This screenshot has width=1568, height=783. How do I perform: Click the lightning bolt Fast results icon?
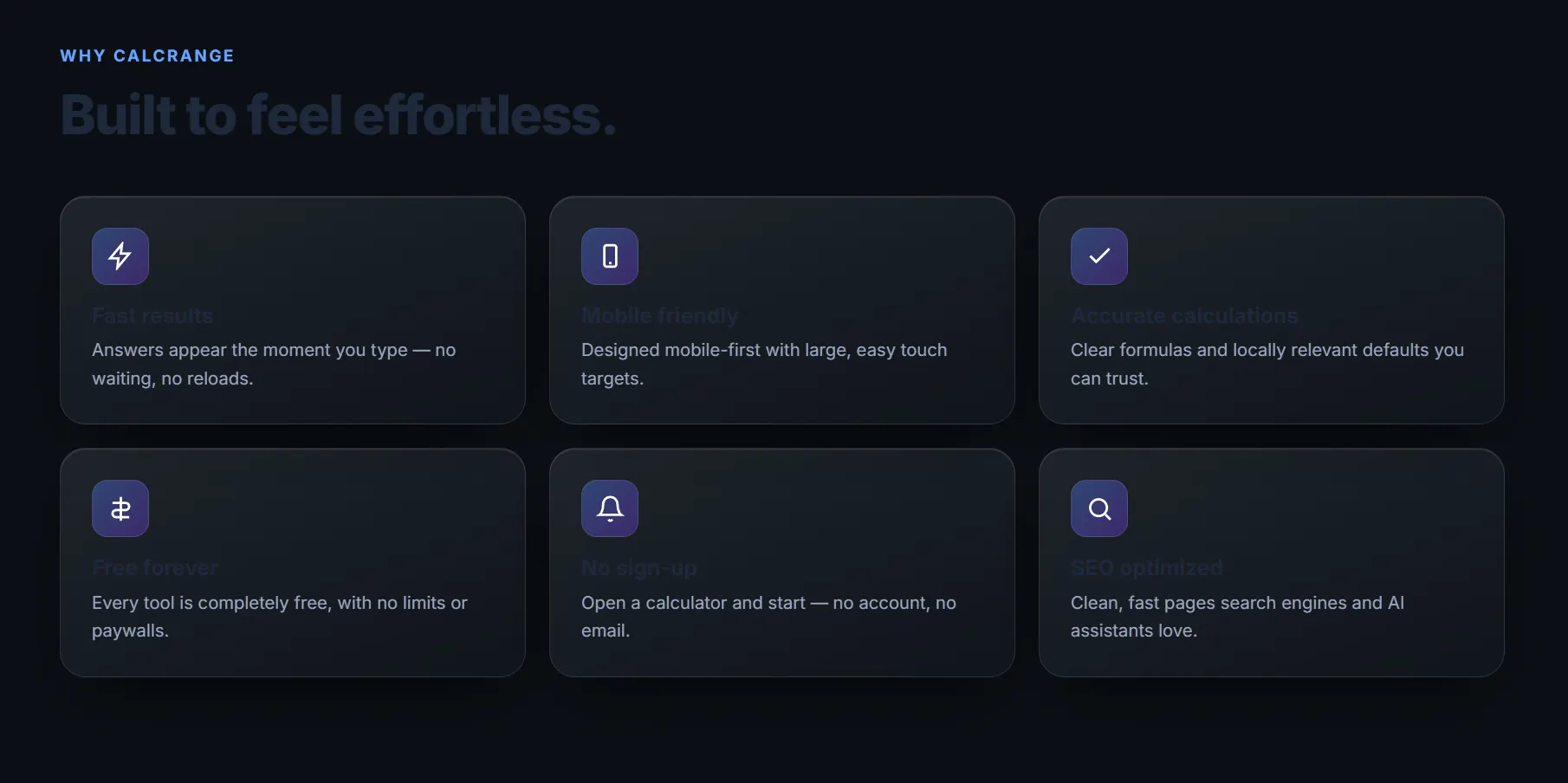point(120,256)
